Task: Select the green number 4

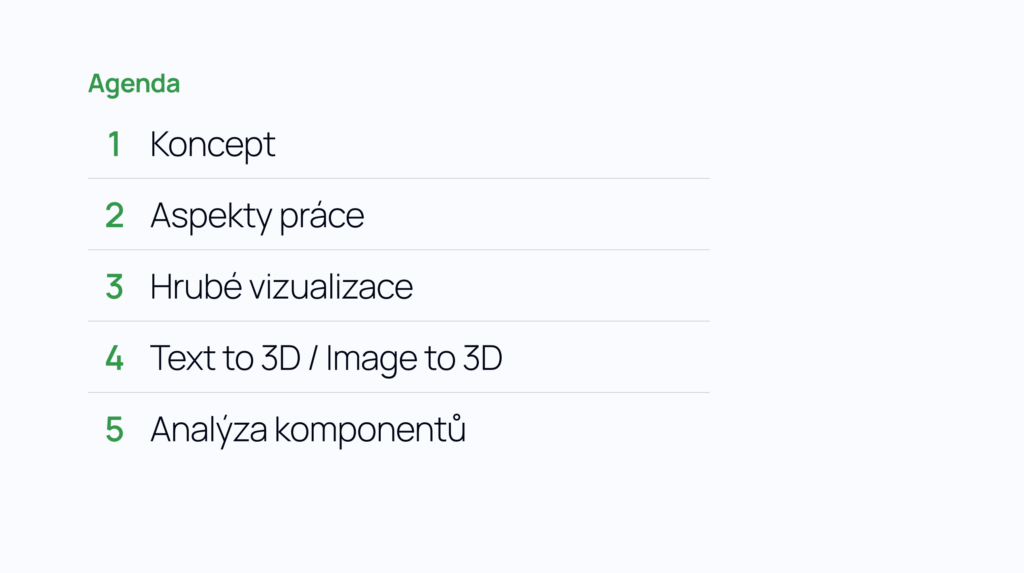Action: [114, 358]
